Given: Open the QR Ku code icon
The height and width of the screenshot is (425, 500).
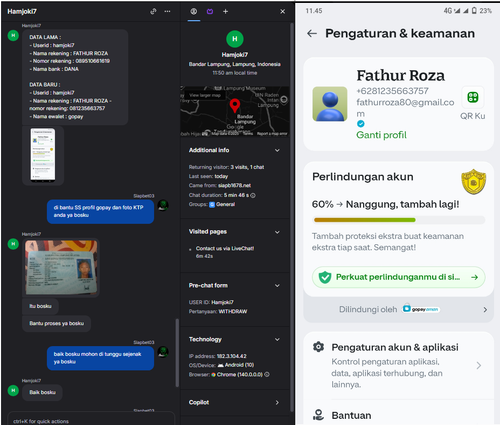Looking at the screenshot, I should pyautogui.click(x=473, y=98).
